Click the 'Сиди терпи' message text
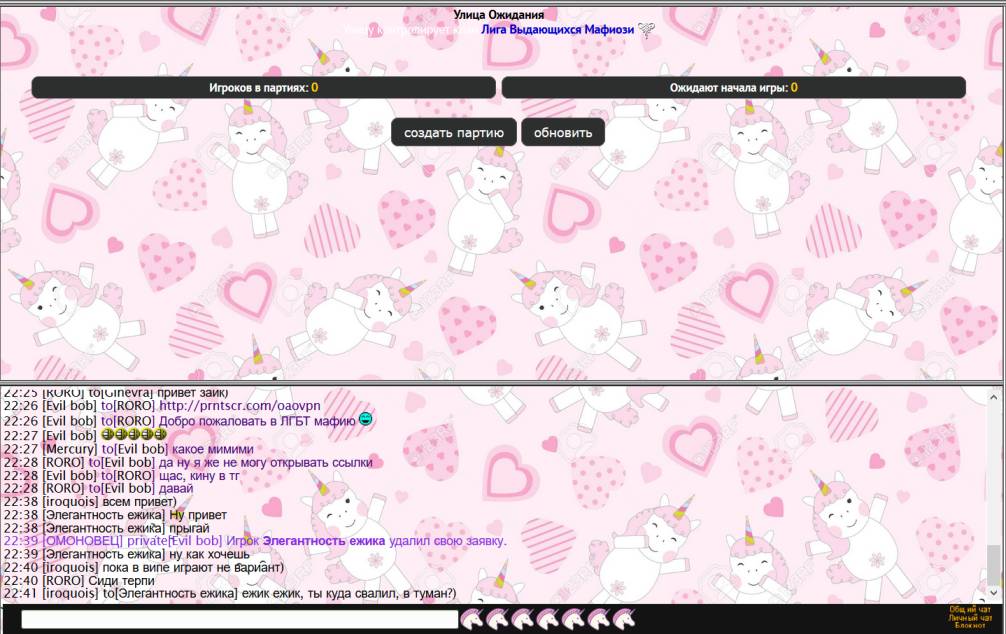 point(121,580)
